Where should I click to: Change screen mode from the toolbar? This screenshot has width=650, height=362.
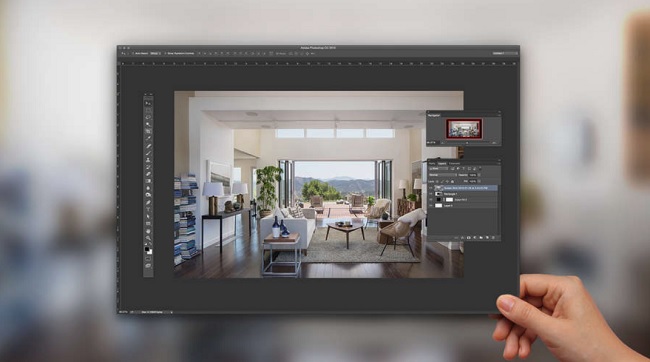coord(148,265)
